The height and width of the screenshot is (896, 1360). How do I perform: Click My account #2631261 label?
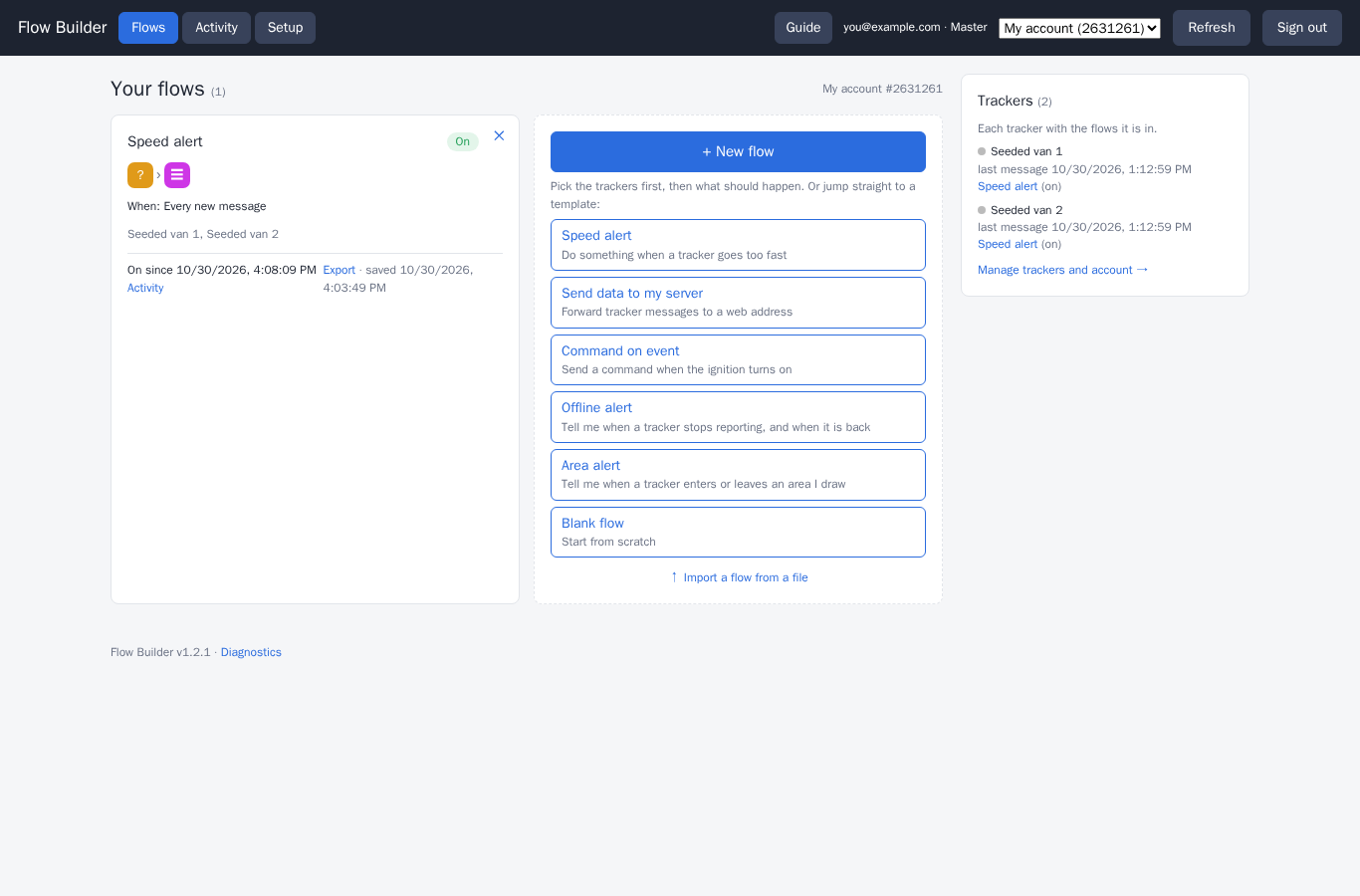[x=882, y=89]
